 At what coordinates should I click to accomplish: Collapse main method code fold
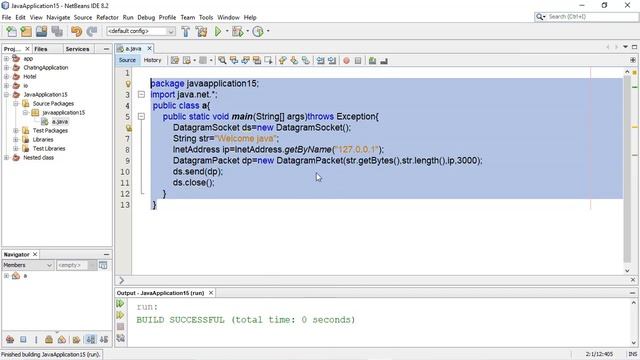coord(141,116)
